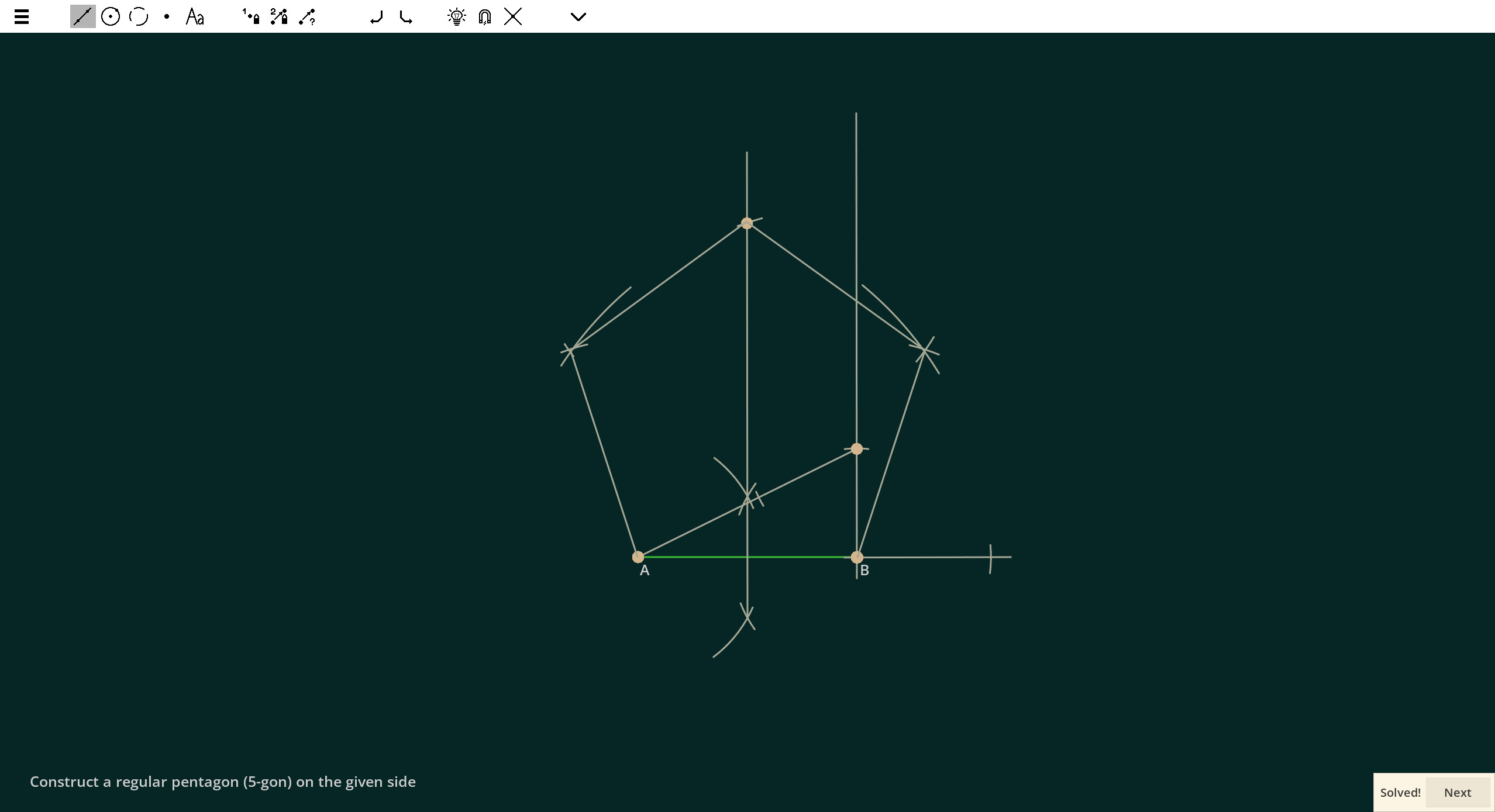The image size is (1495, 812).
Task: Select the Circle tool
Action: point(111,16)
